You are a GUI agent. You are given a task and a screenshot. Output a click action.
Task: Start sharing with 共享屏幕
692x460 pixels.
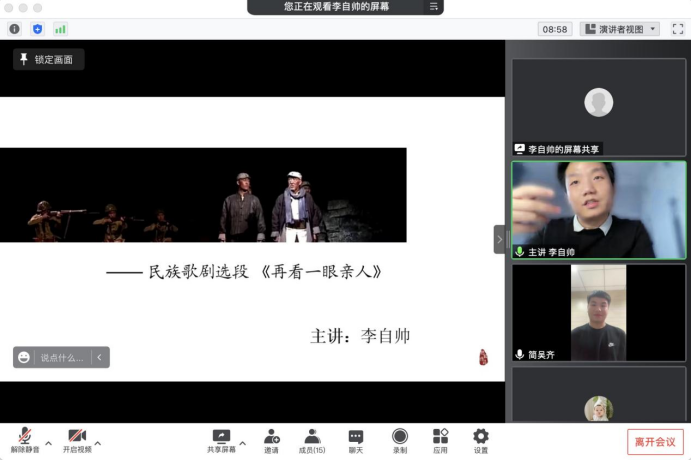(221, 441)
